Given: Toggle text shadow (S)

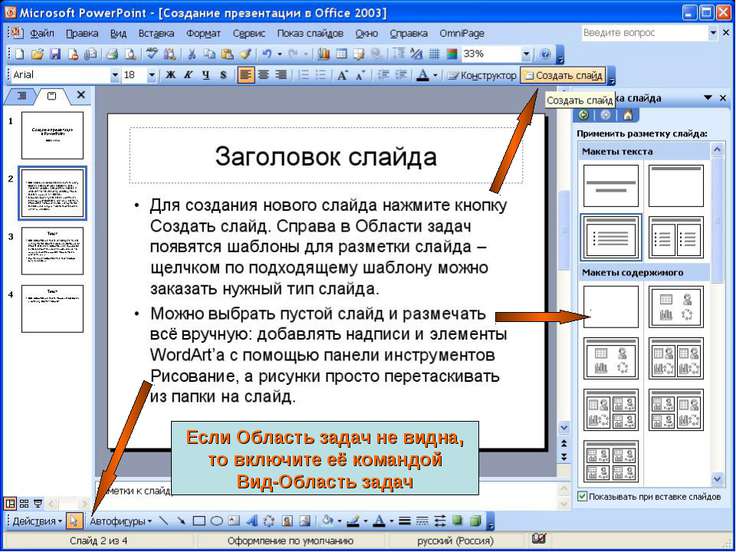Looking at the screenshot, I should coord(223,75).
